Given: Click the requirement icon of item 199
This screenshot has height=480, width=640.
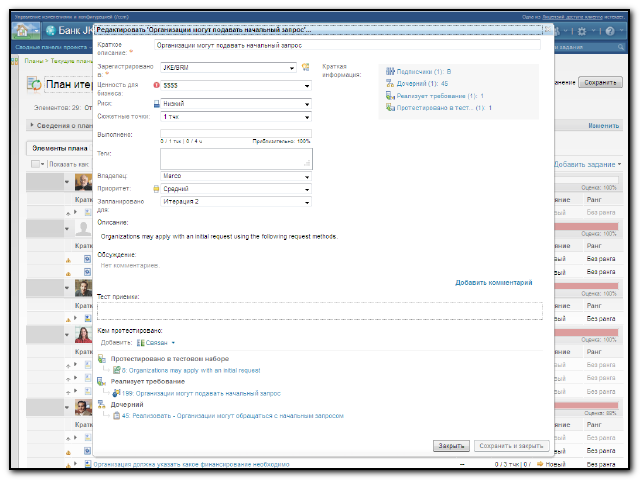Looking at the screenshot, I should tap(117, 393).
